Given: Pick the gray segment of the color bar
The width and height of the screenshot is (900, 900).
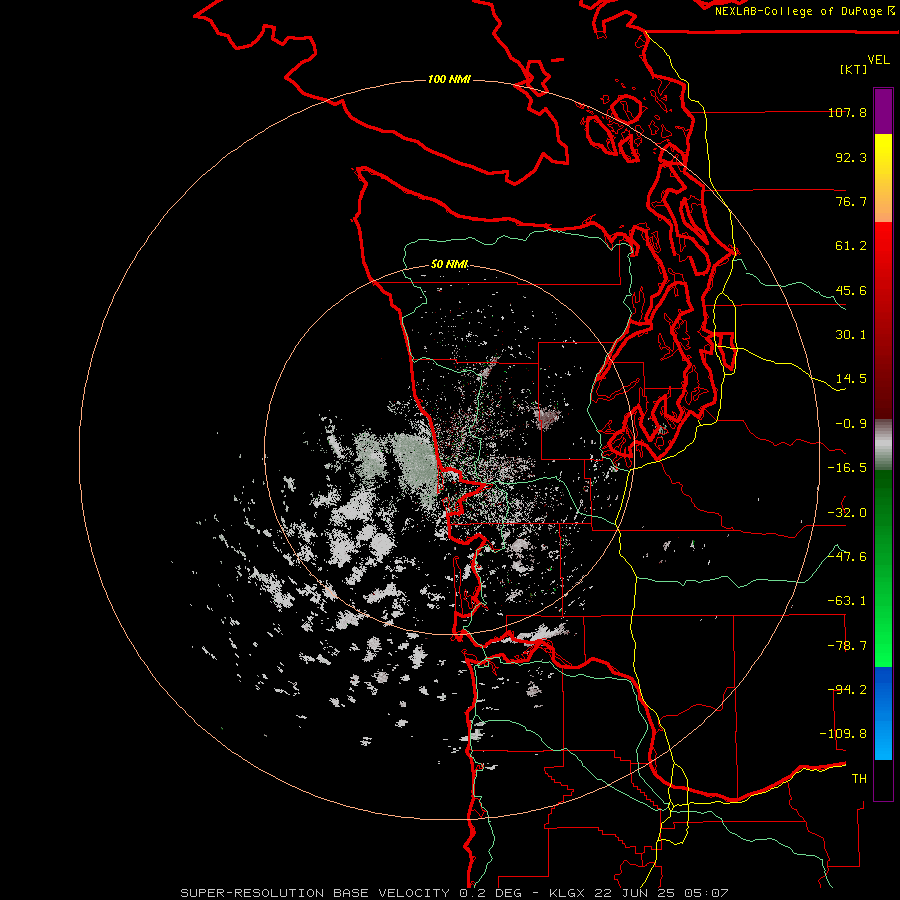Looking at the screenshot, I should coord(883,445).
